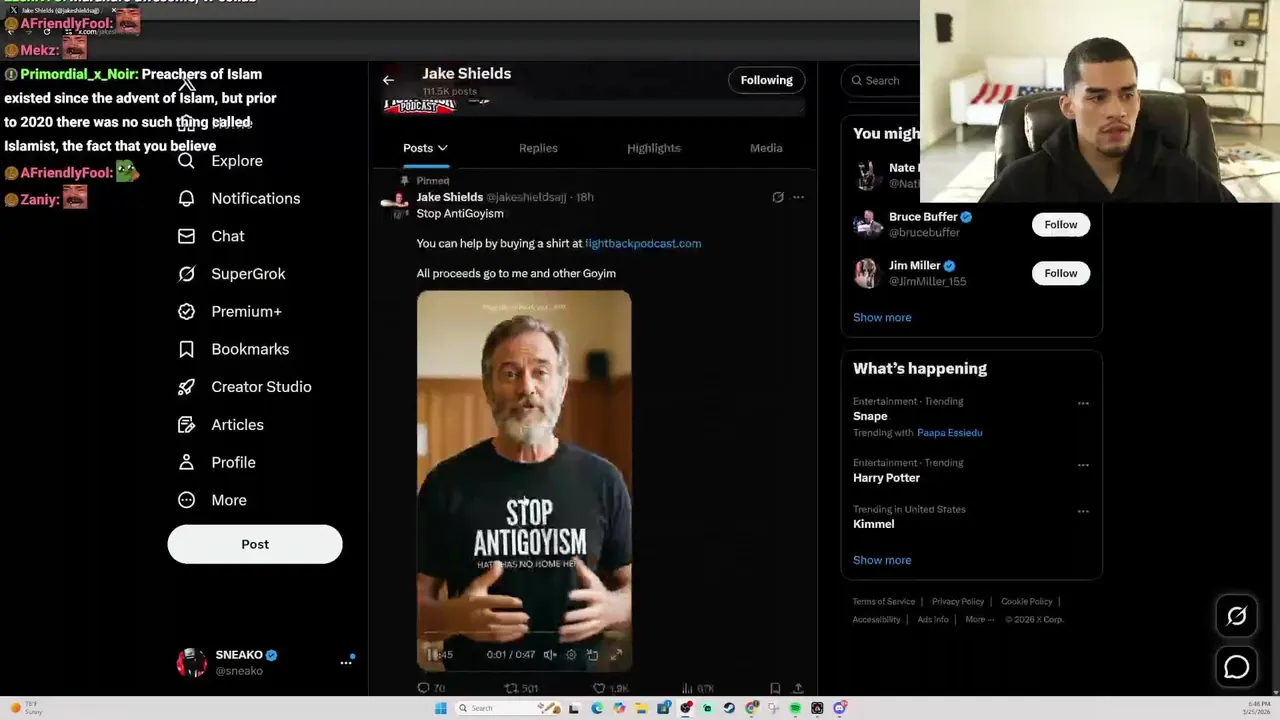Open Terms of Service footer link

pyautogui.click(x=883, y=601)
